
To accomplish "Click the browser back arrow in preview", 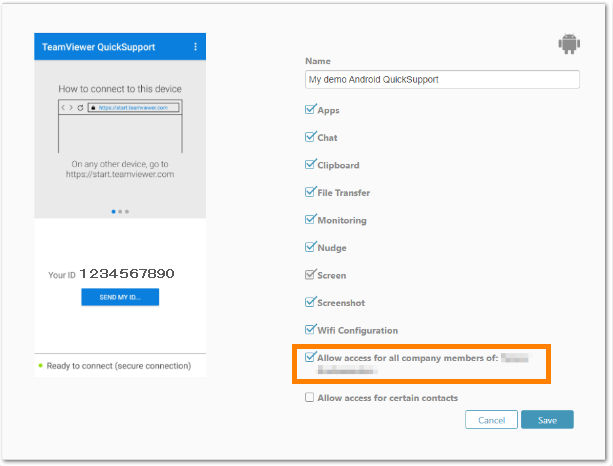I will click(x=63, y=108).
